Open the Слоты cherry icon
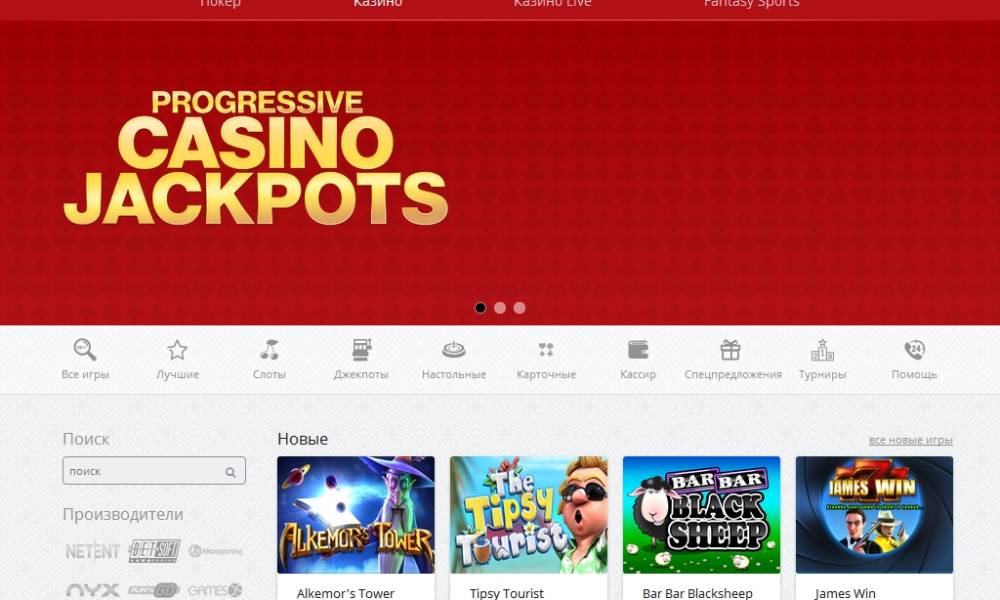Image resolution: width=1000 pixels, height=600 pixels. tap(269, 349)
